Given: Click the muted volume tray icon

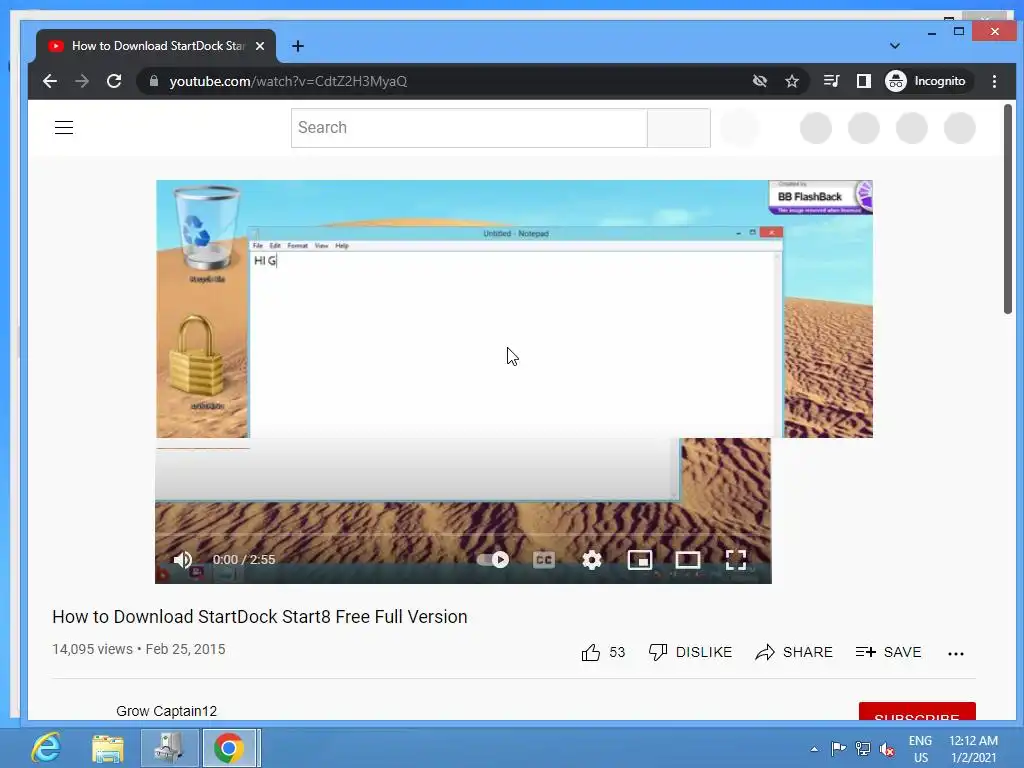Looking at the screenshot, I should coord(887,749).
